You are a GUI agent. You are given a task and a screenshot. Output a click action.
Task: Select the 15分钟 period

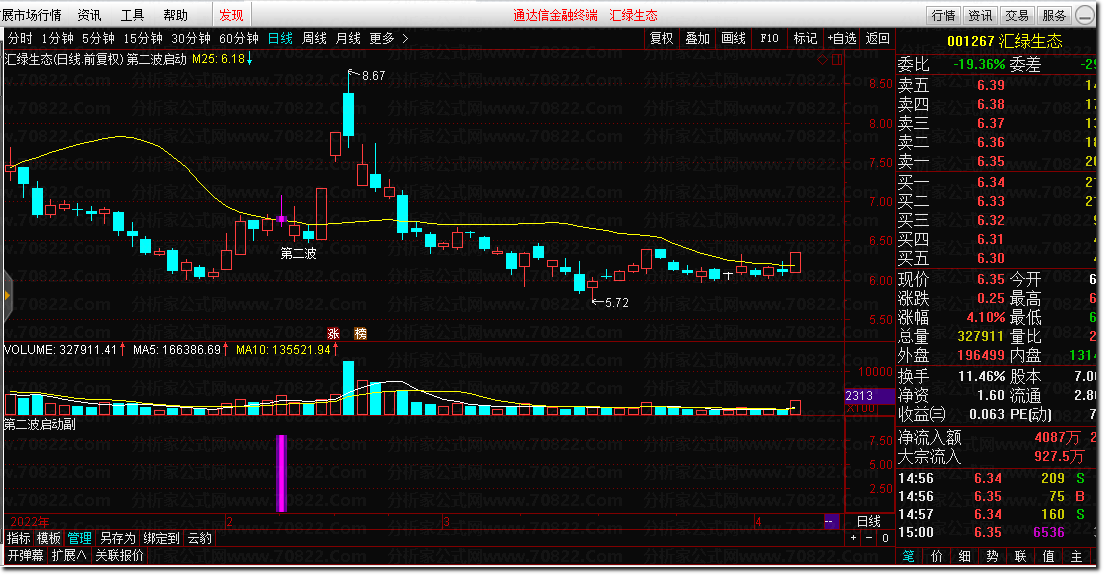pos(143,38)
